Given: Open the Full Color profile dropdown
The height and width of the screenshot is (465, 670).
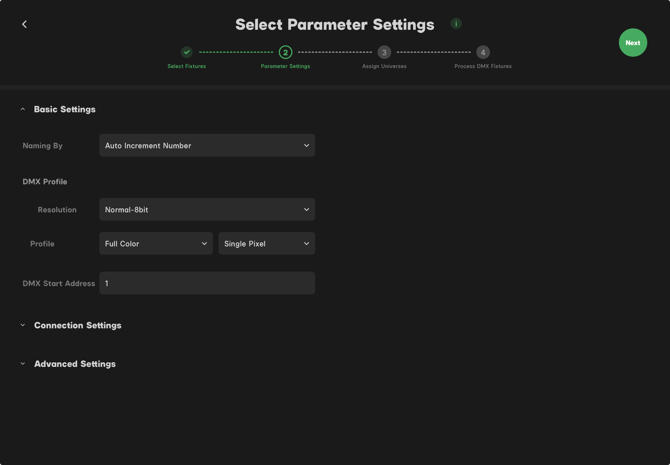Looking at the screenshot, I should click(156, 243).
